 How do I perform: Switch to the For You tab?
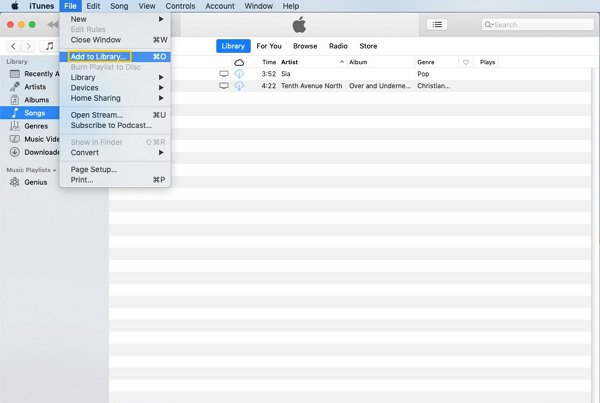pos(269,46)
